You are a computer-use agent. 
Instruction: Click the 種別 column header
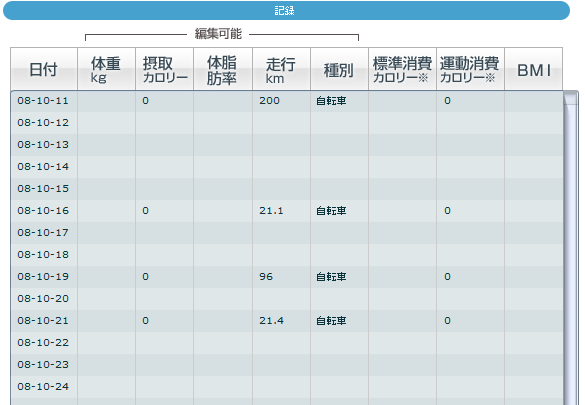(x=339, y=69)
